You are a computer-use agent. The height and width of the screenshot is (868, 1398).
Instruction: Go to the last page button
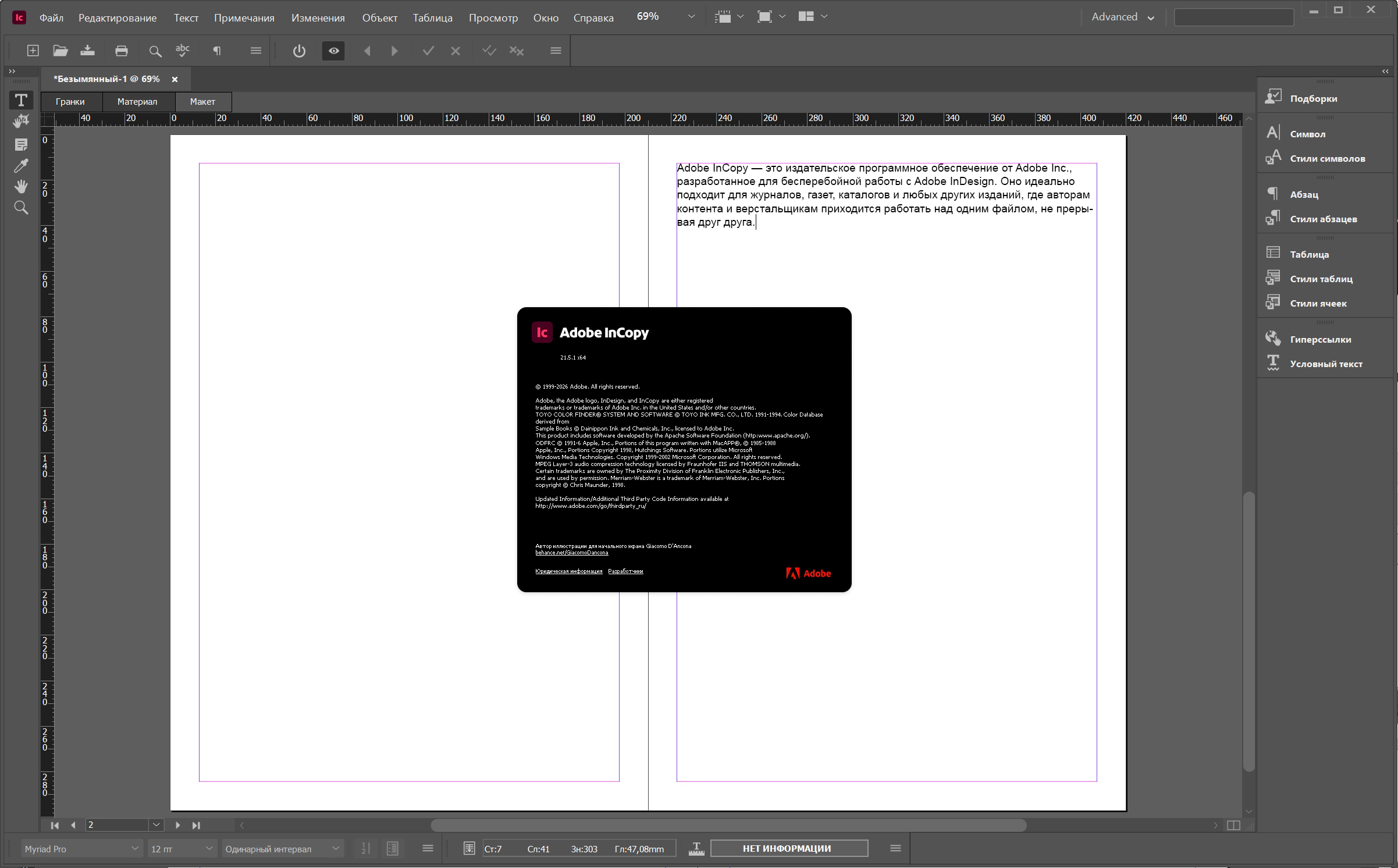point(196,825)
